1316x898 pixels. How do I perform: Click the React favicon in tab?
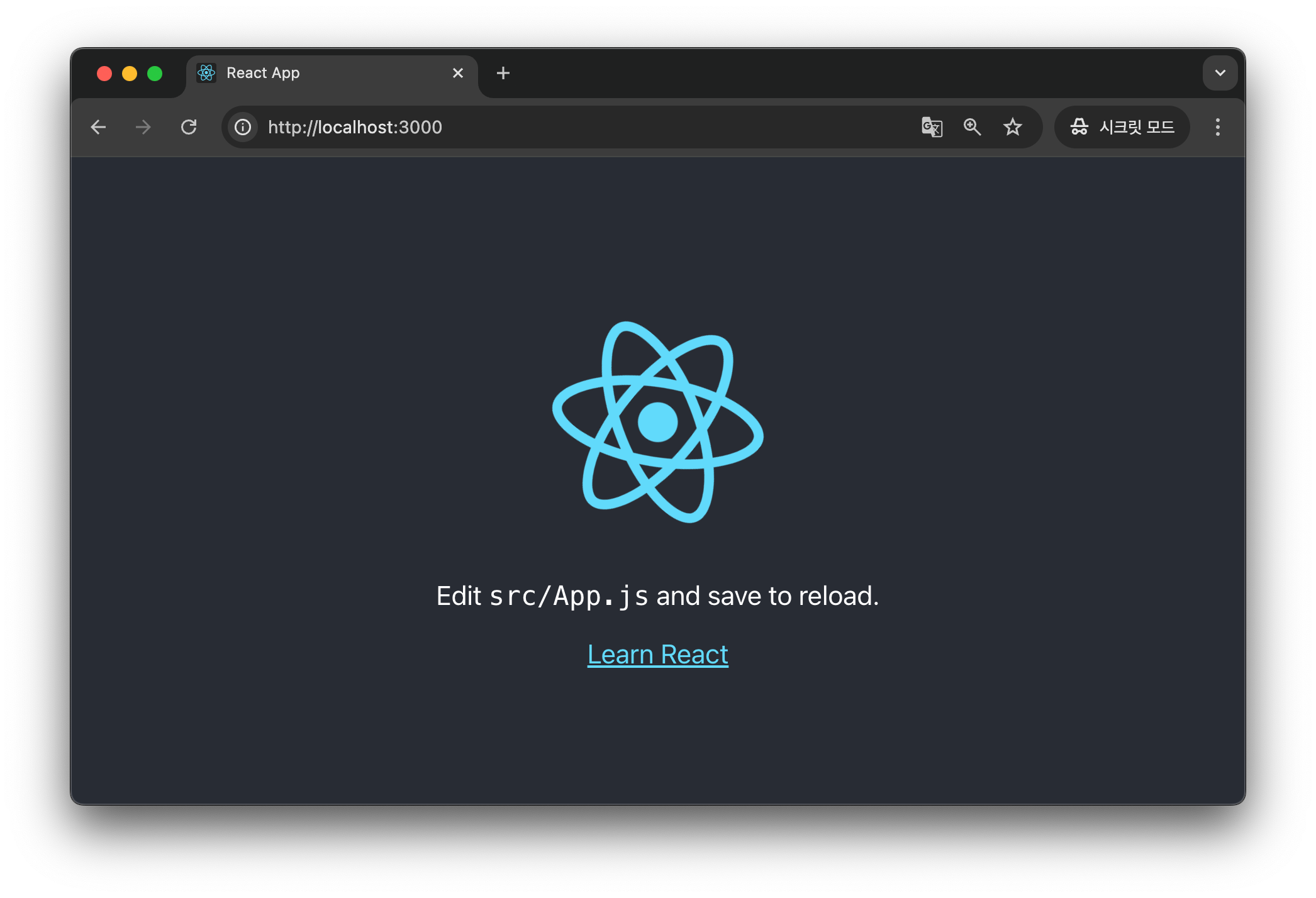pos(206,73)
